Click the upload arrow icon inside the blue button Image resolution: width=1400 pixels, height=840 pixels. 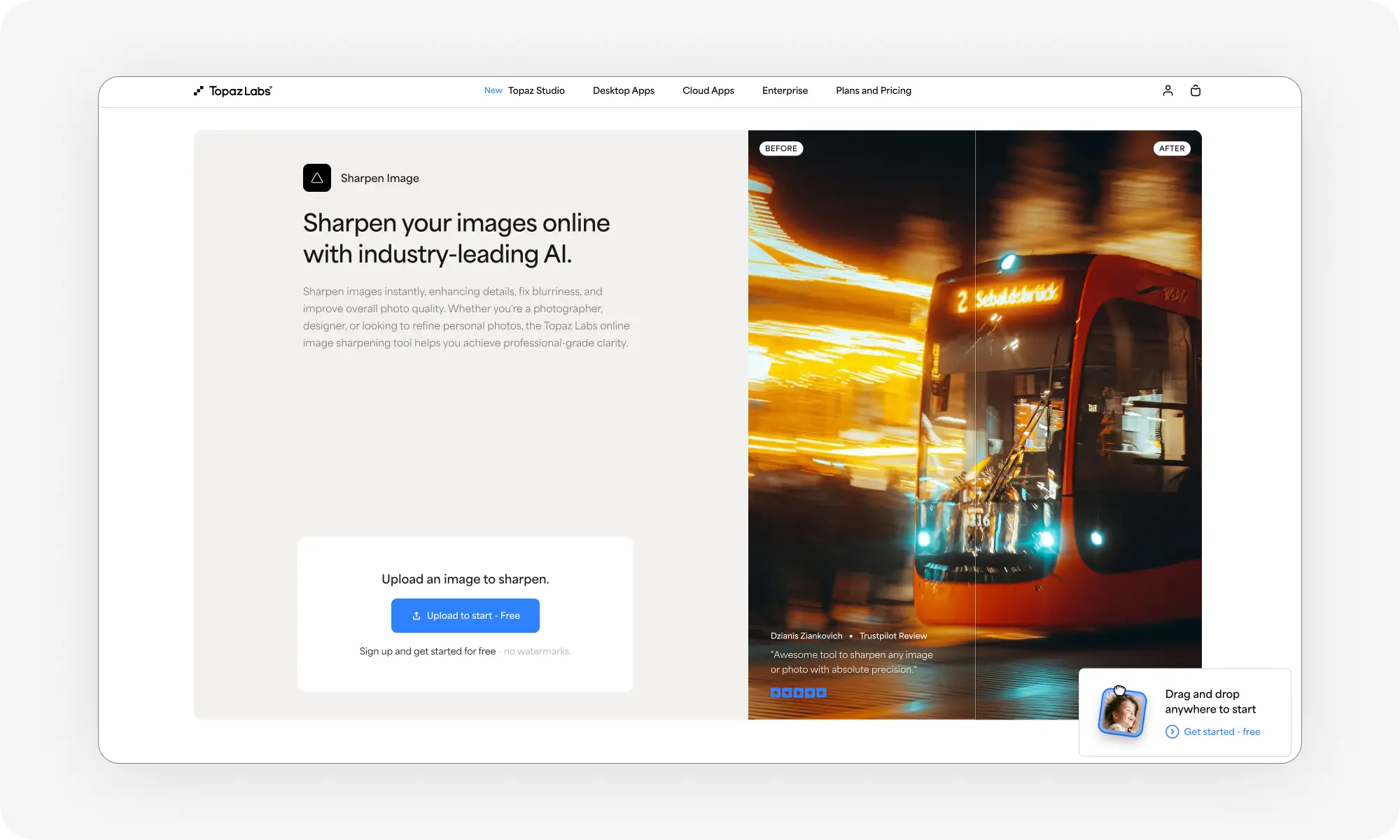416,615
